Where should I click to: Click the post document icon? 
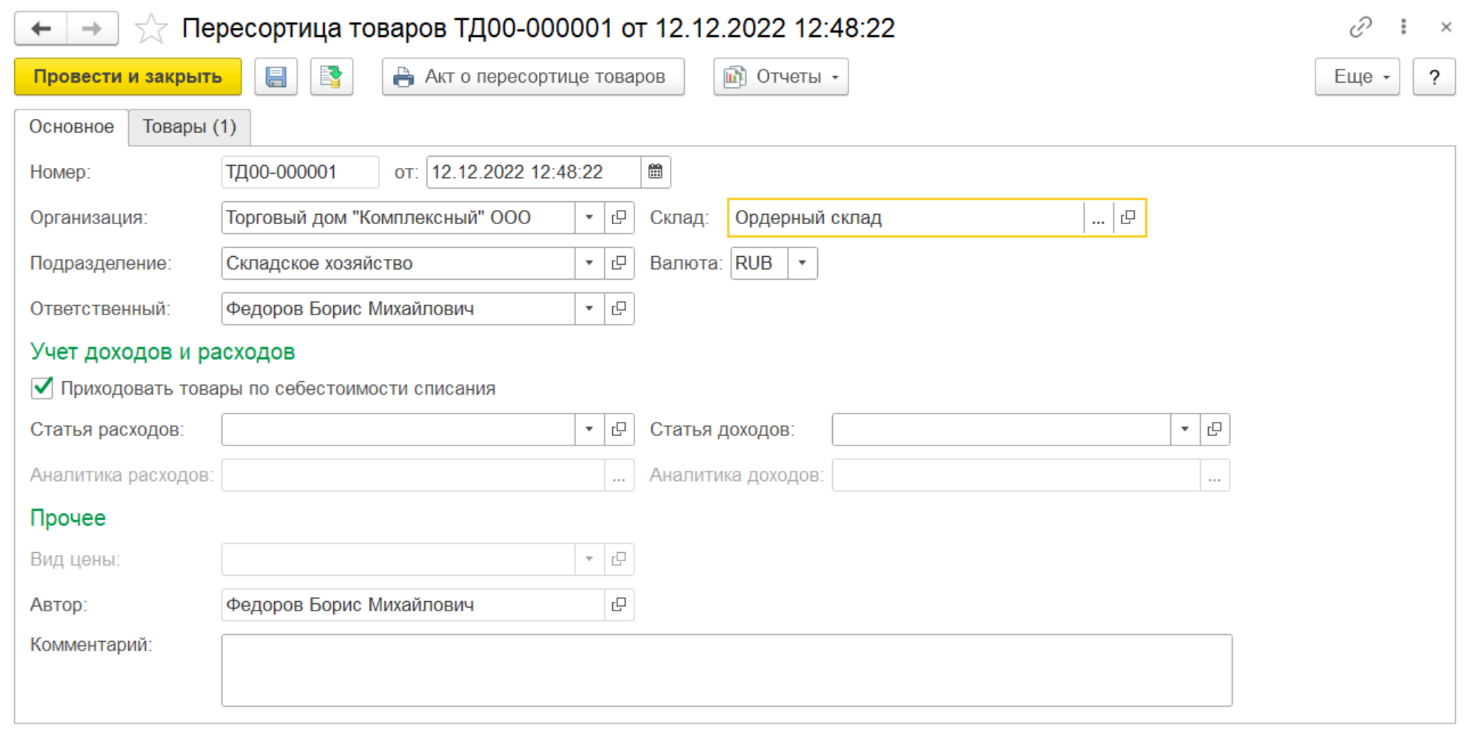point(332,77)
